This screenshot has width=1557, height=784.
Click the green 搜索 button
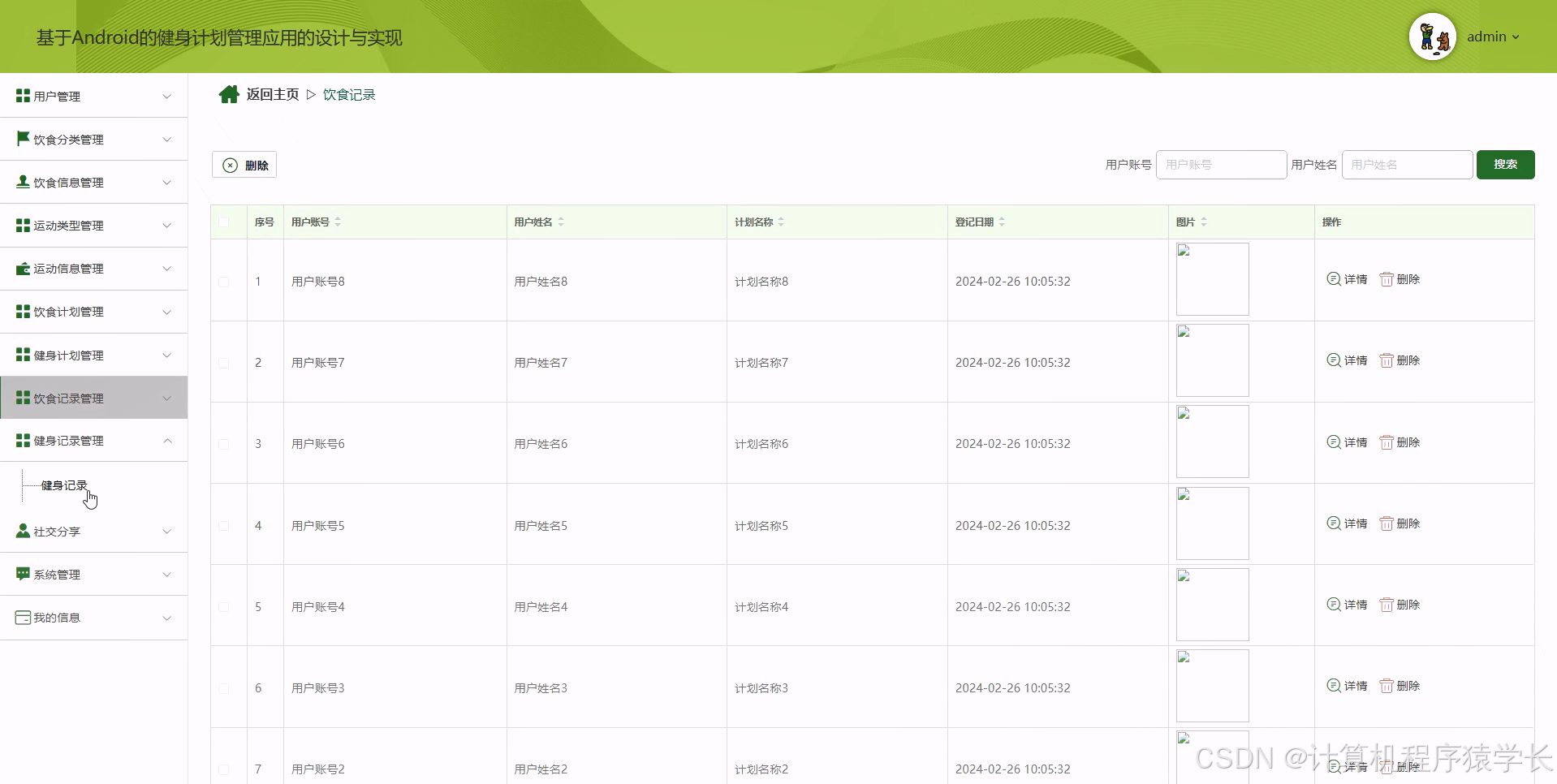click(1505, 164)
